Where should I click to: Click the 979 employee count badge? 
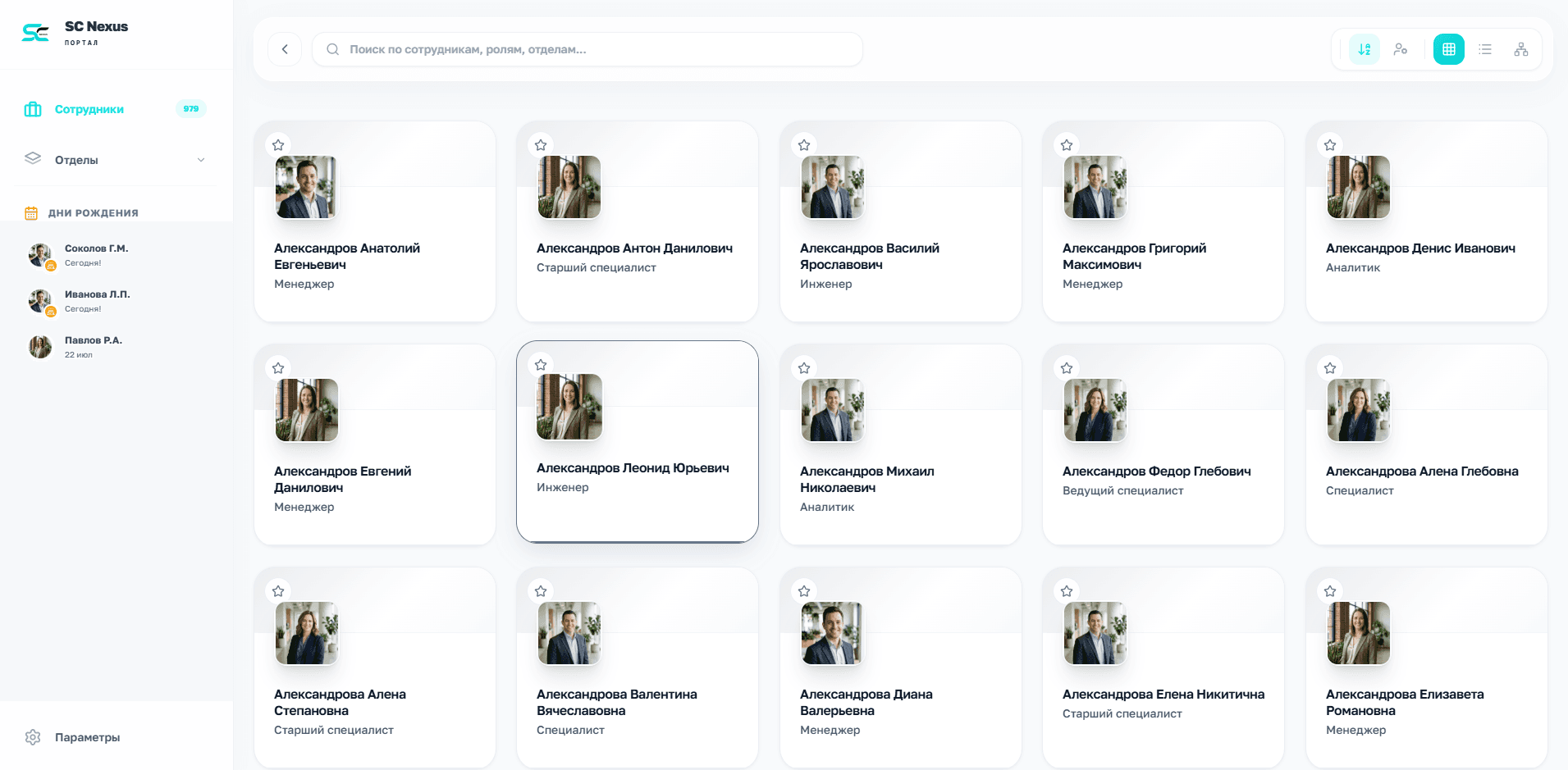[x=191, y=108]
